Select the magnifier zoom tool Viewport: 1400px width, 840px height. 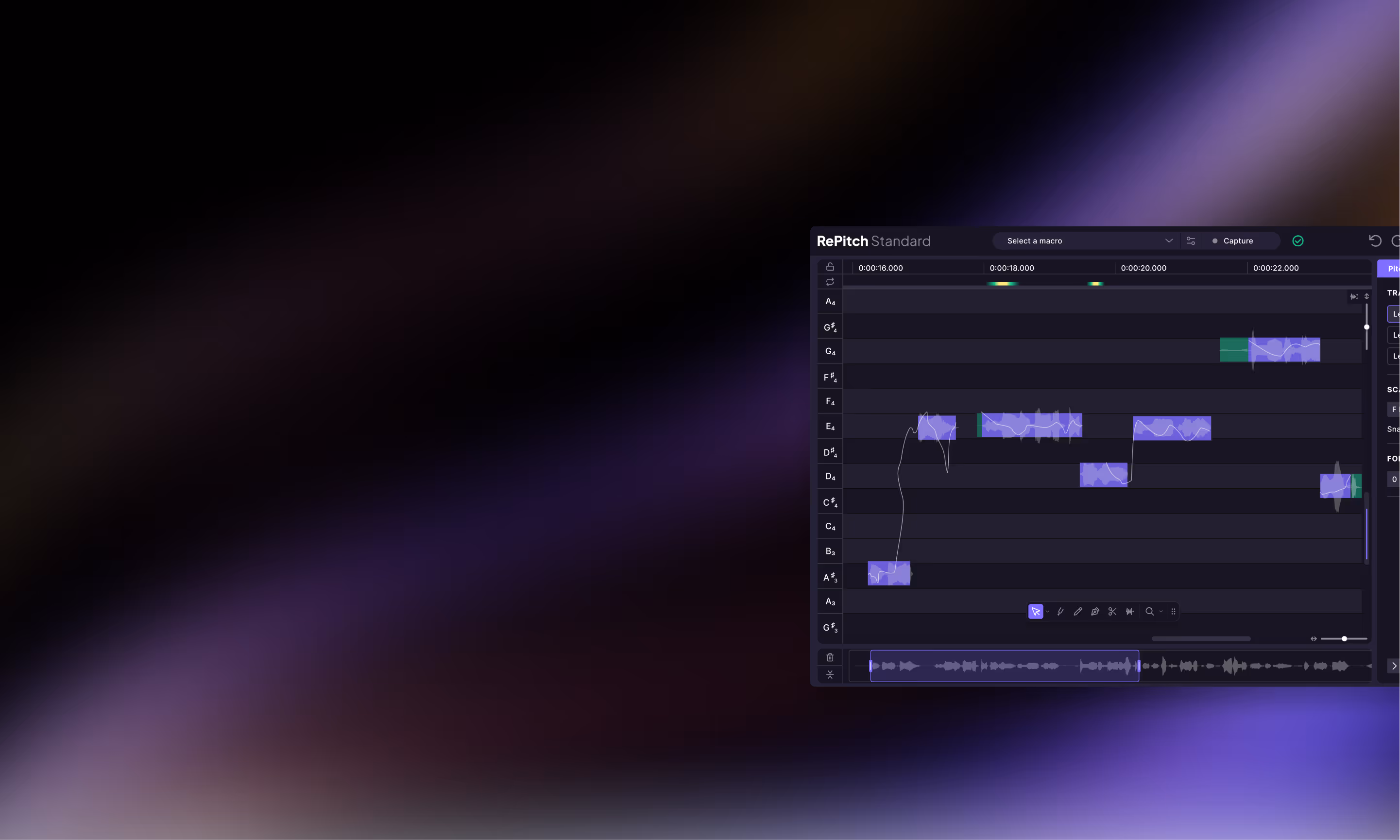tap(1149, 611)
